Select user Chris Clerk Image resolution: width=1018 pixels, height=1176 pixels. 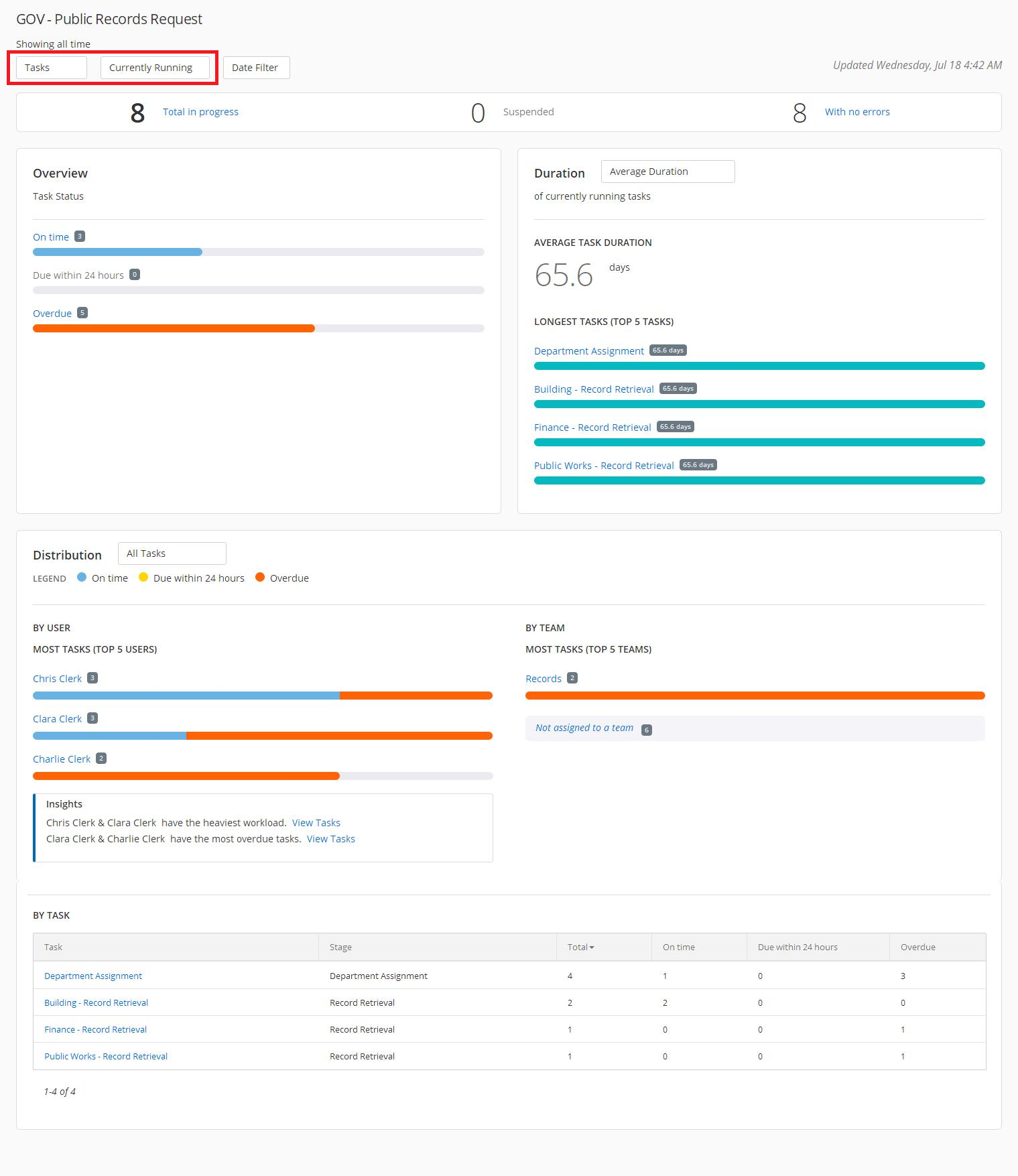click(x=58, y=679)
